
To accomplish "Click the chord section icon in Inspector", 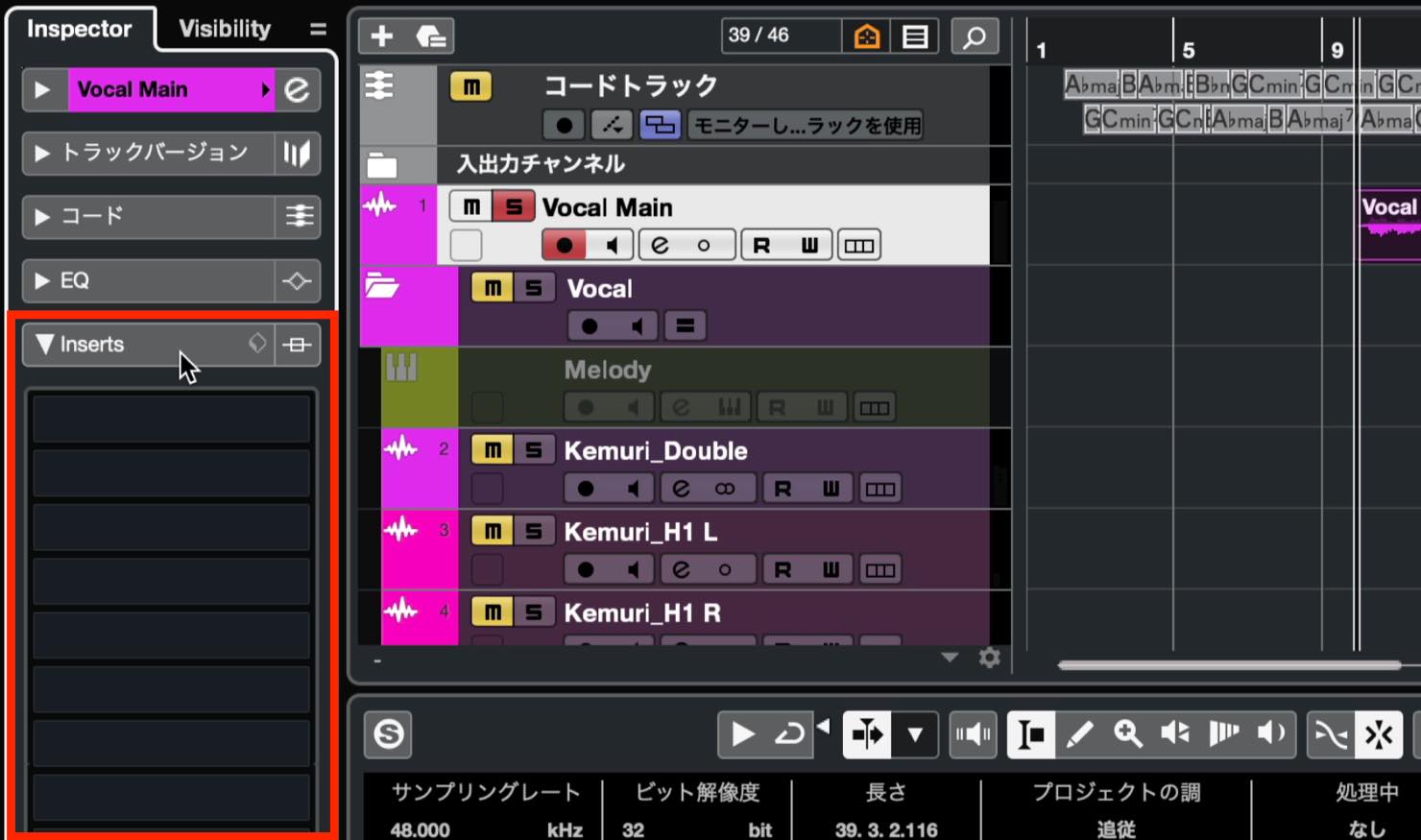I will (299, 216).
